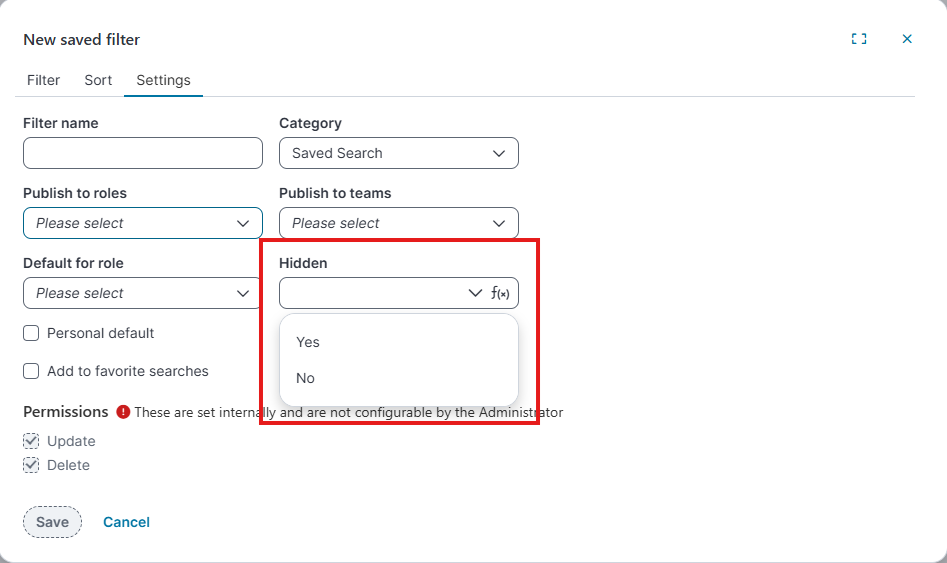Switch to the Sort tab

[x=98, y=80]
